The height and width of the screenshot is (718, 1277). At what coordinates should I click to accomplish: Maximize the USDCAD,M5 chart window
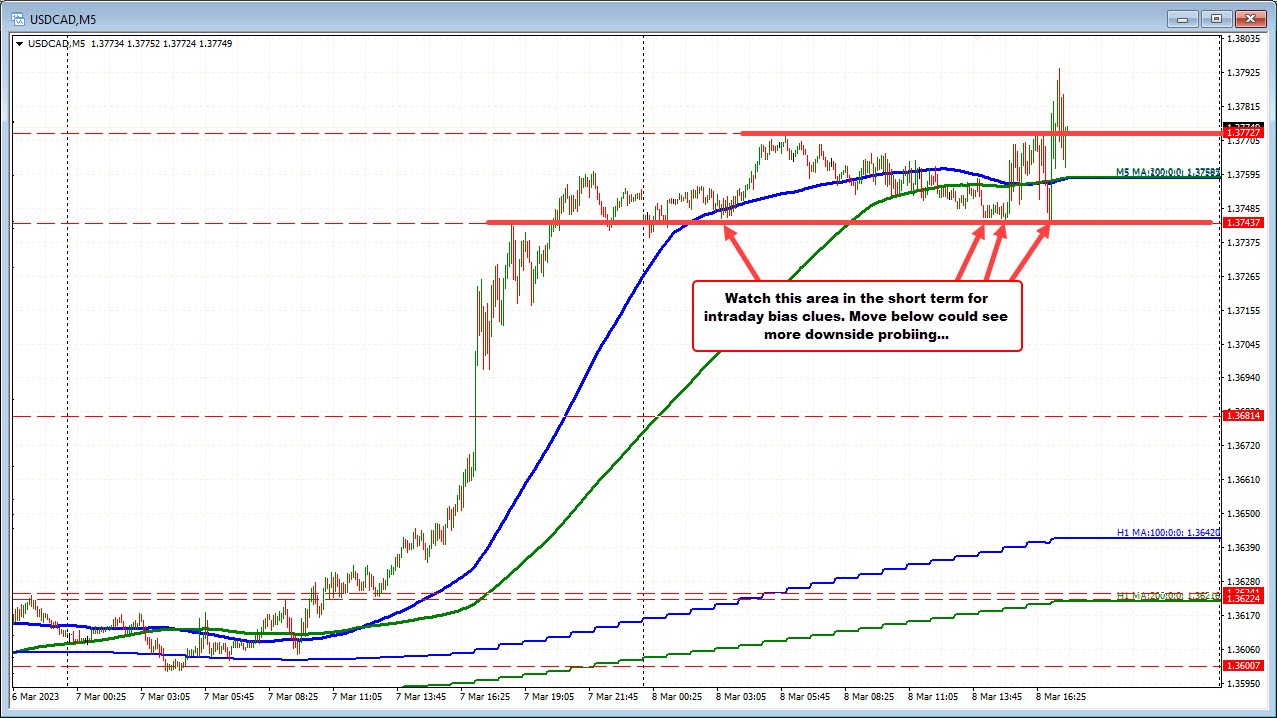(1216, 17)
